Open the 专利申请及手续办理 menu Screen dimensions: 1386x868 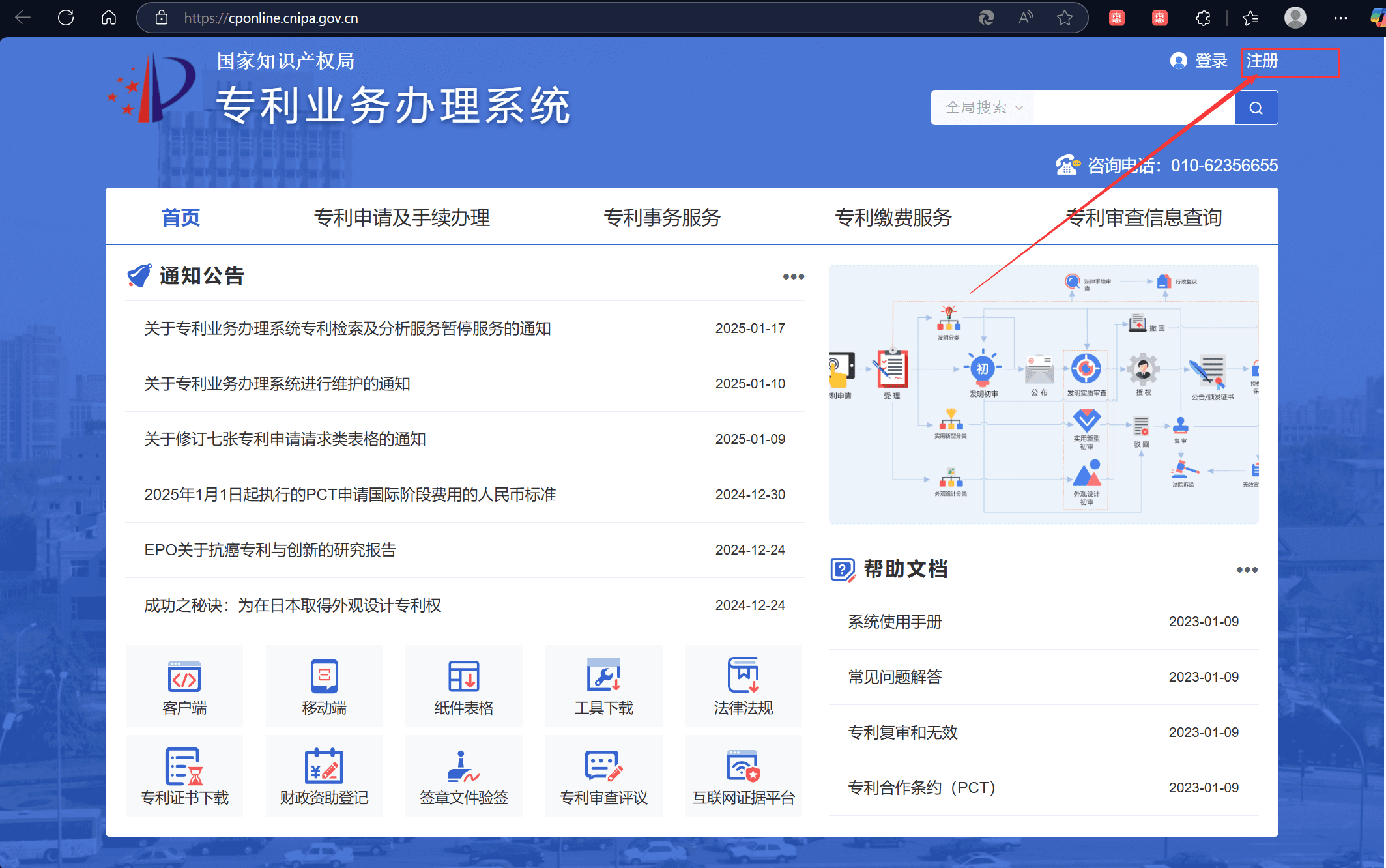tap(401, 218)
